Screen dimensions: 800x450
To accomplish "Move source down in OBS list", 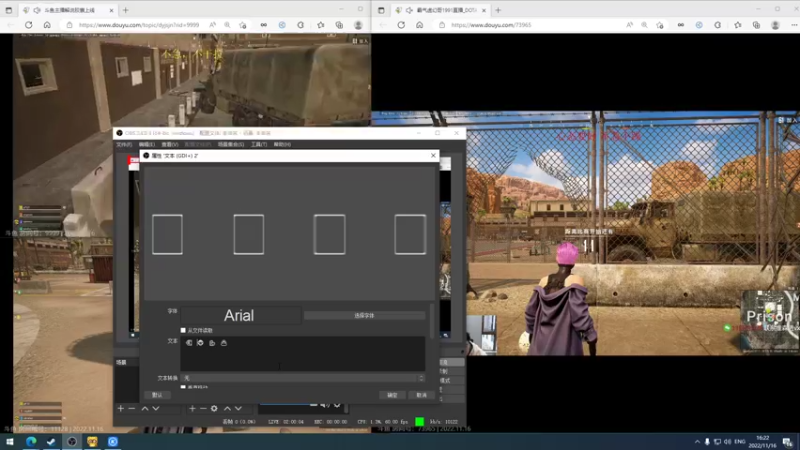I will [238, 408].
